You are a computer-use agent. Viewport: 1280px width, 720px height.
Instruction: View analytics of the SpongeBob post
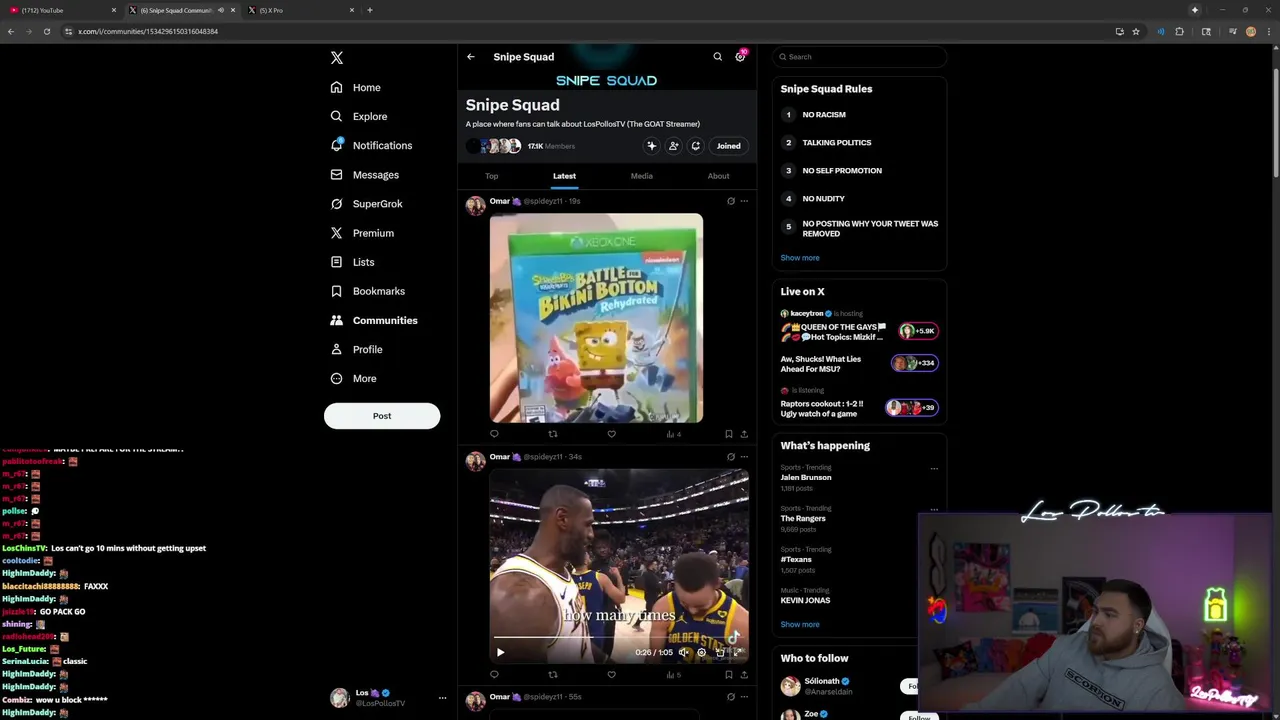673,434
